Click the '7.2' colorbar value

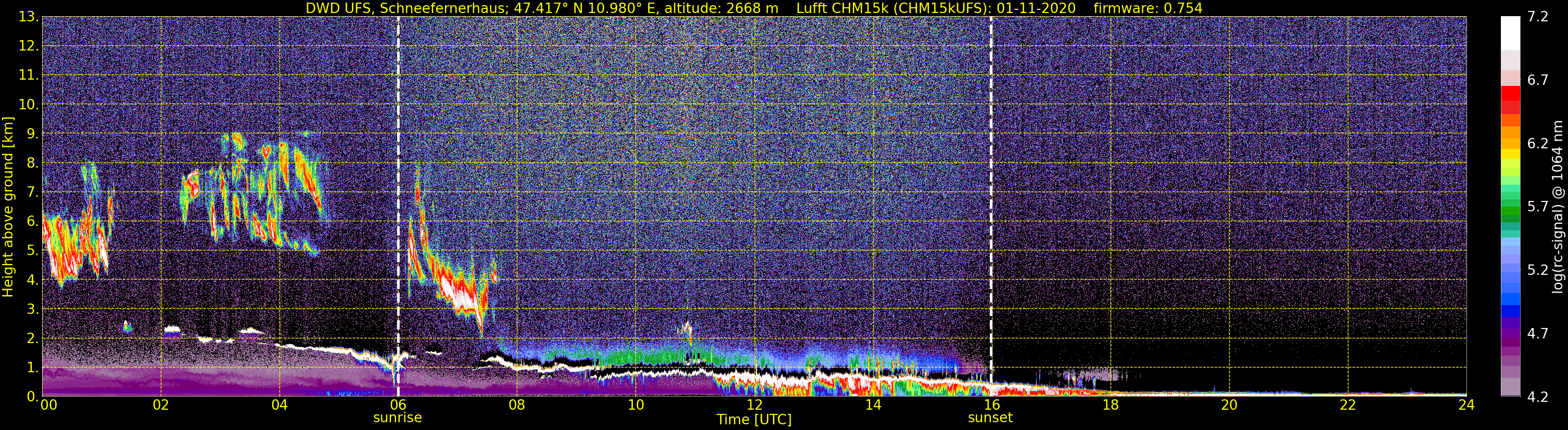coord(1538,17)
